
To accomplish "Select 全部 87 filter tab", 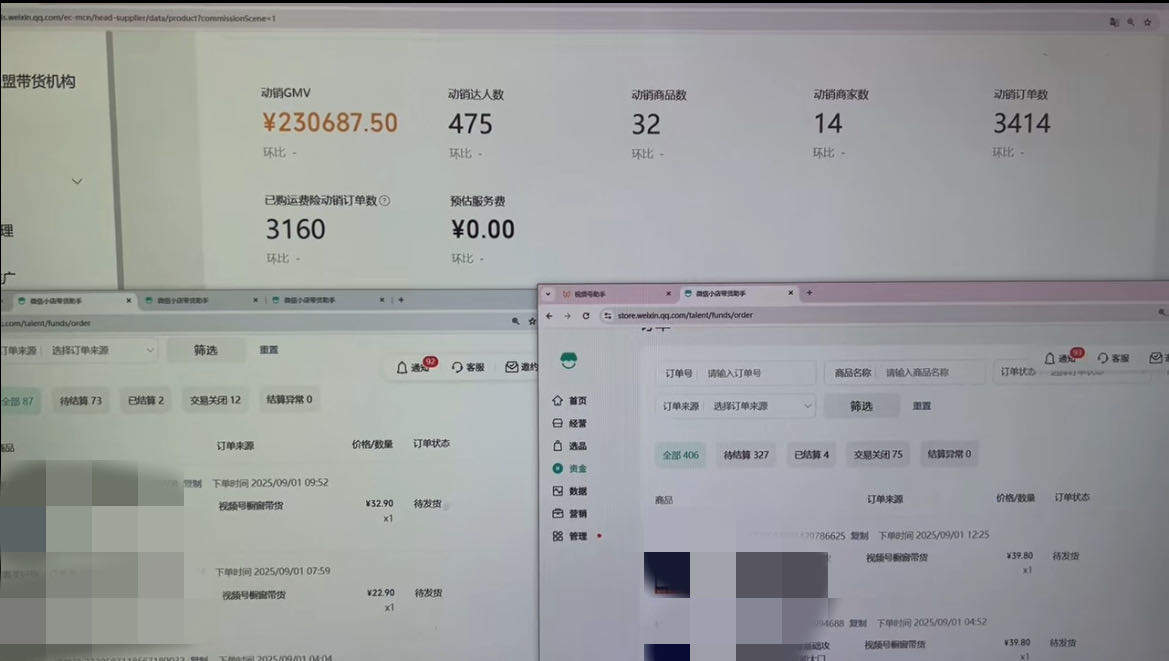I will tap(18, 401).
